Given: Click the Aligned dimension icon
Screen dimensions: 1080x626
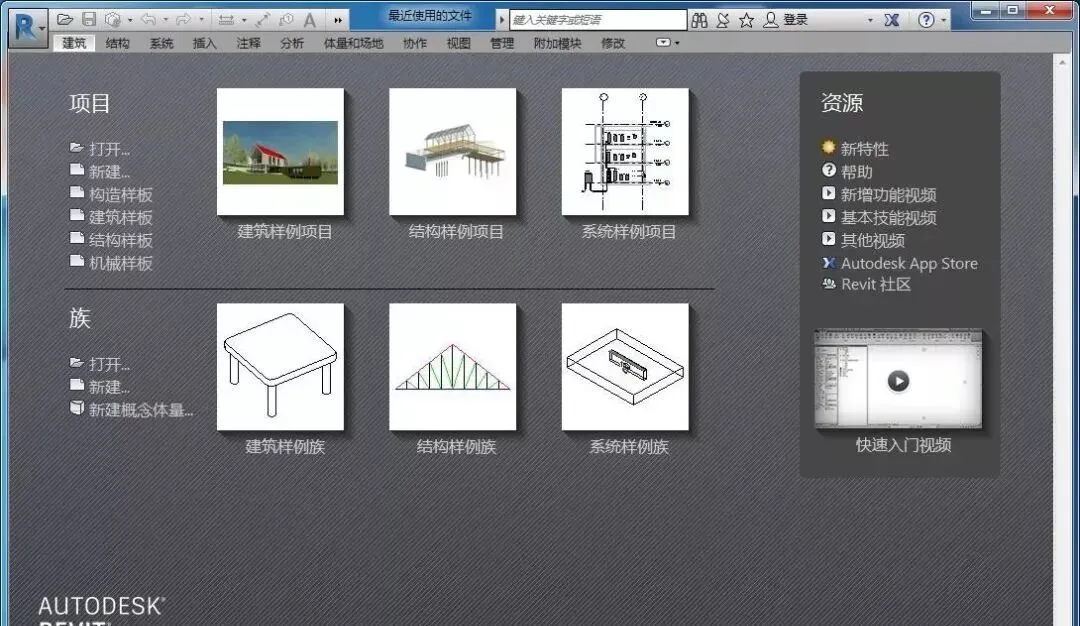Looking at the screenshot, I should pos(263,20).
